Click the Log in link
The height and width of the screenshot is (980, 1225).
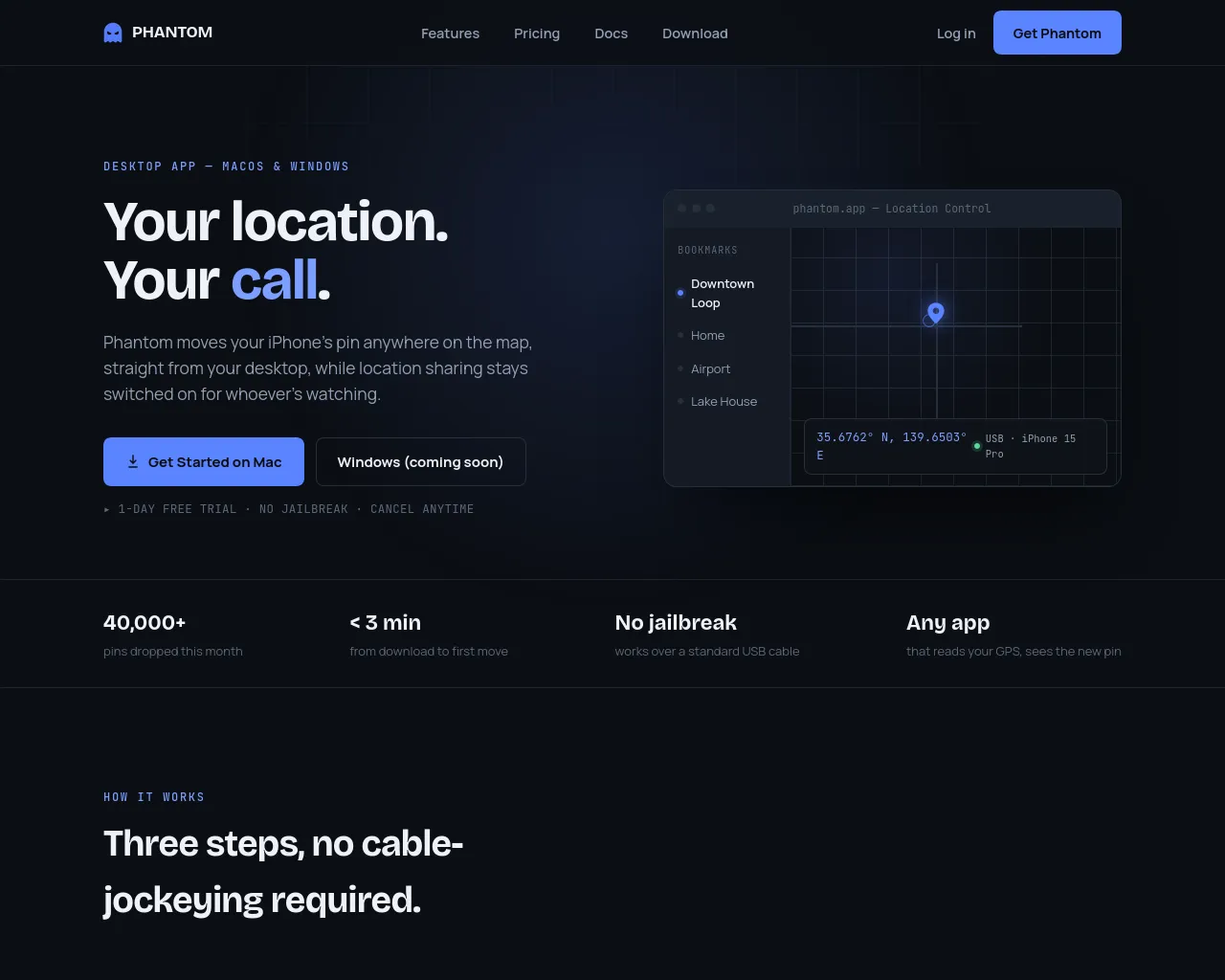click(956, 33)
